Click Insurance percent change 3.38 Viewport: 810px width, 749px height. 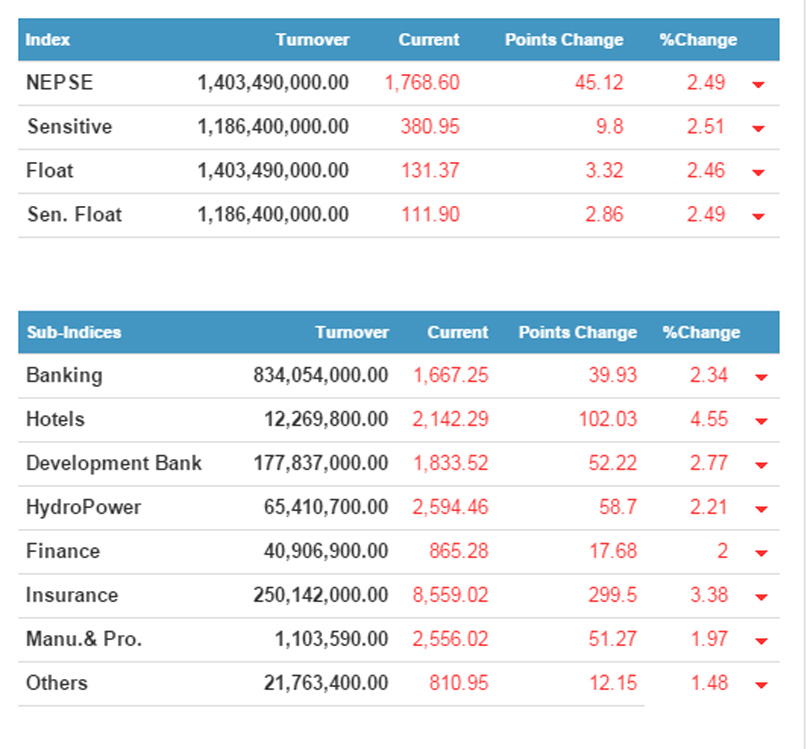click(709, 595)
